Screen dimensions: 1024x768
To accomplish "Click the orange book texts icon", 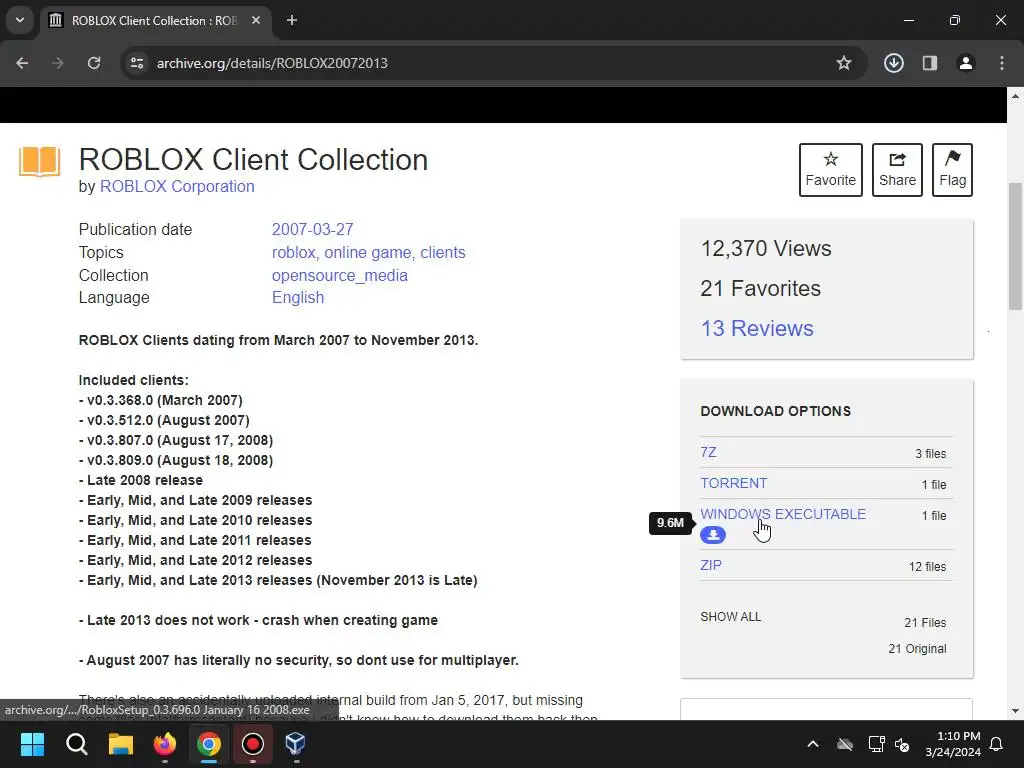I will click(x=40, y=161).
